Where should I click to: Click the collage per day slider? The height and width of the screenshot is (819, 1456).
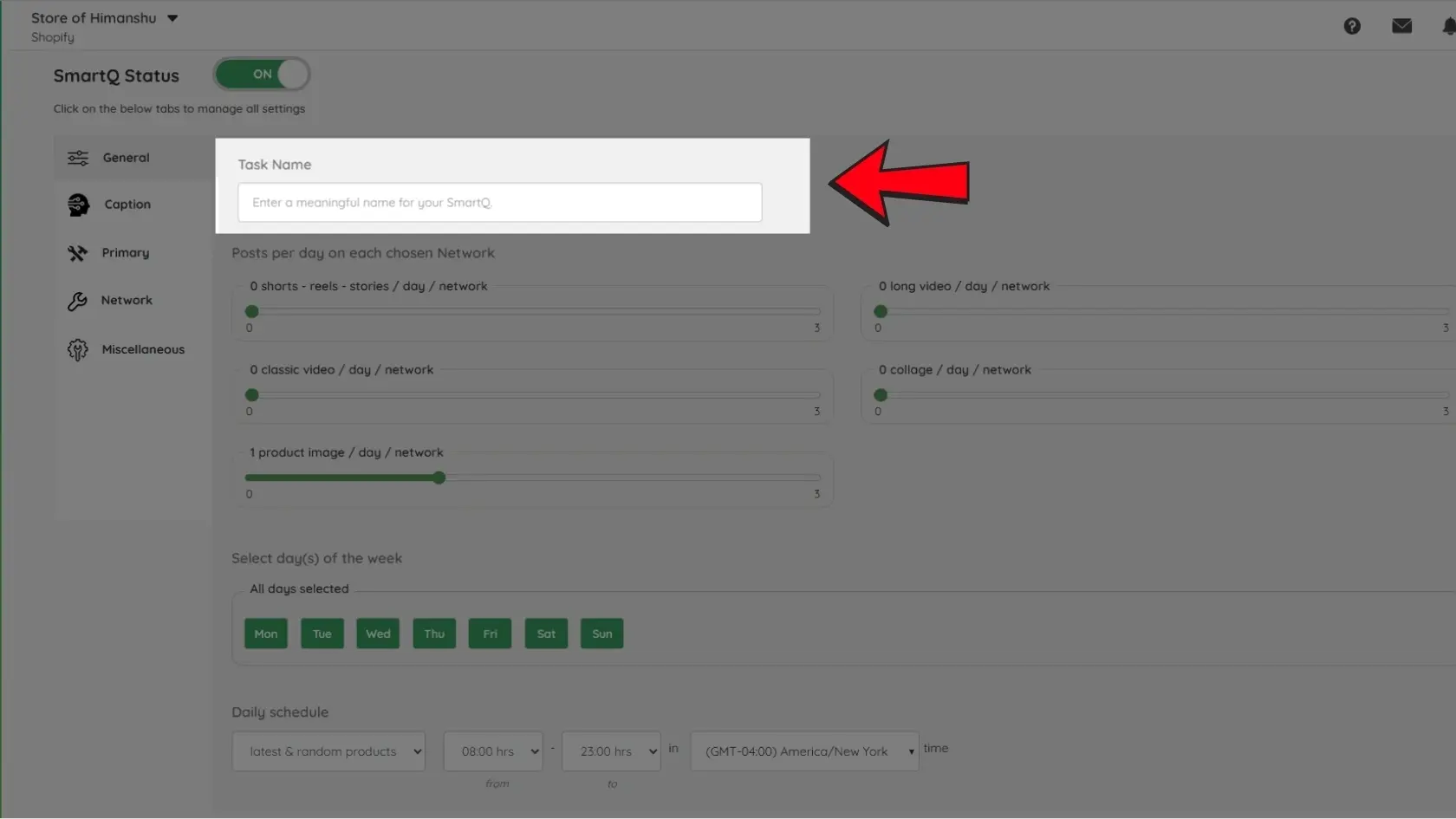(x=1161, y=394)
